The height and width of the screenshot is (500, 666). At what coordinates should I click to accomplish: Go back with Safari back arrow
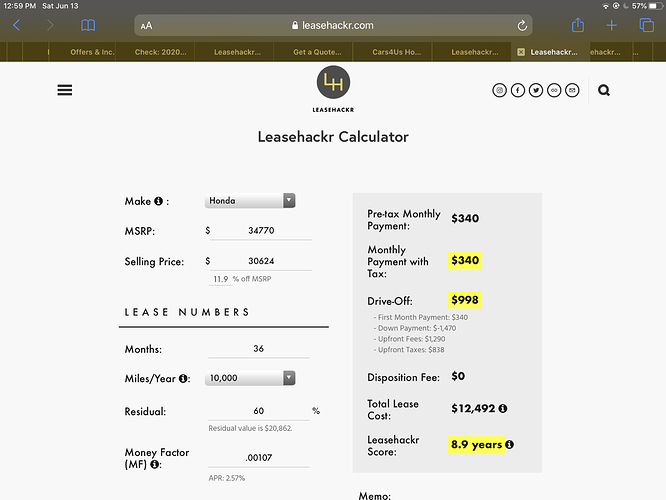(17, 25)
